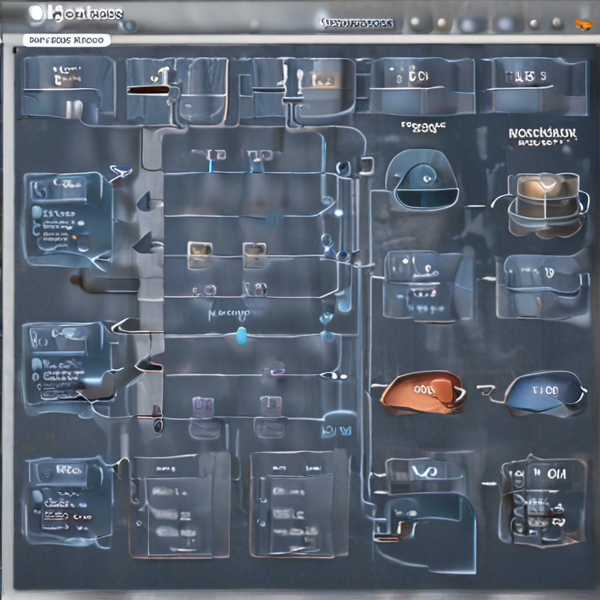Toggle the left purple square in the lower grid
Screen dimensions: 600x600
point(202,405)
